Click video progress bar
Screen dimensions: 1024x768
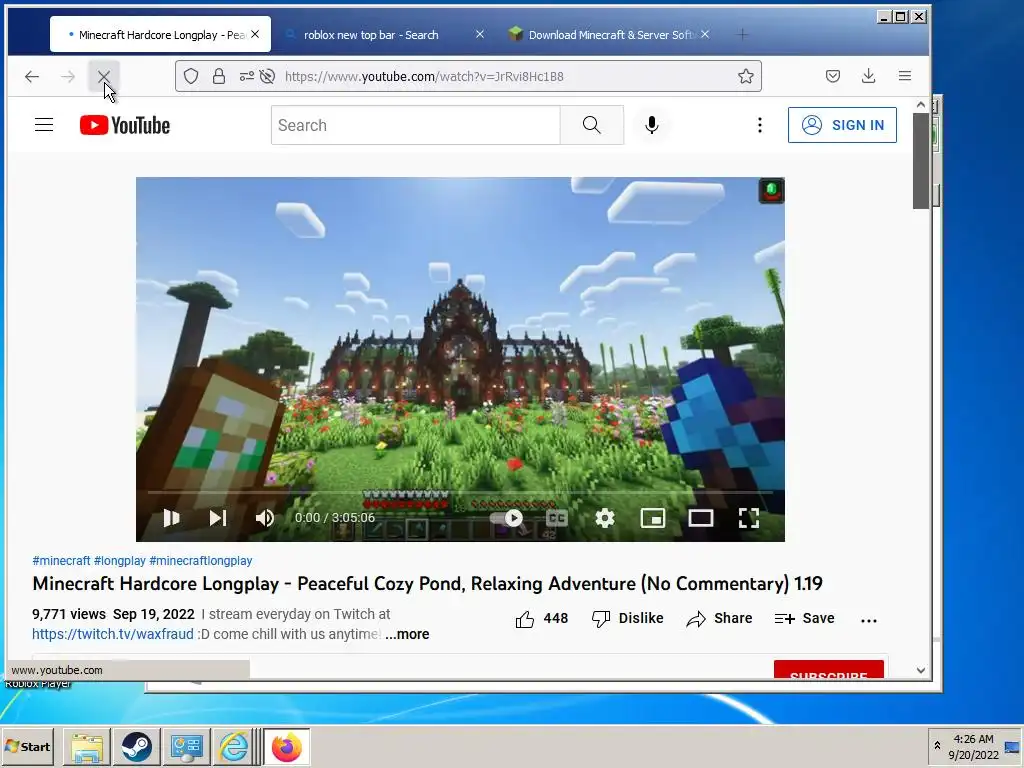[x=460, y=492]
